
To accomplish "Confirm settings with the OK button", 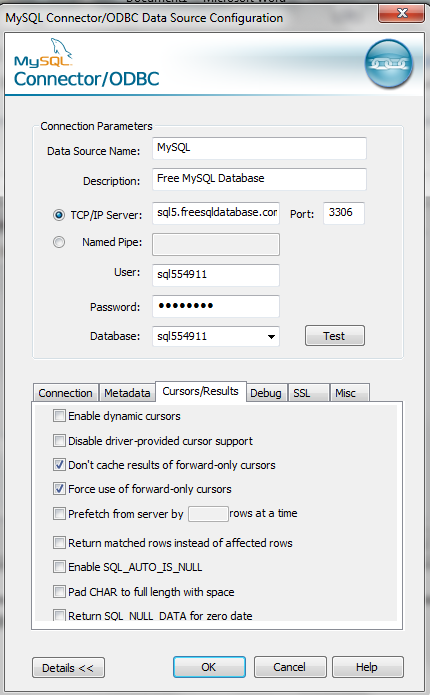I will pos(209,667).
